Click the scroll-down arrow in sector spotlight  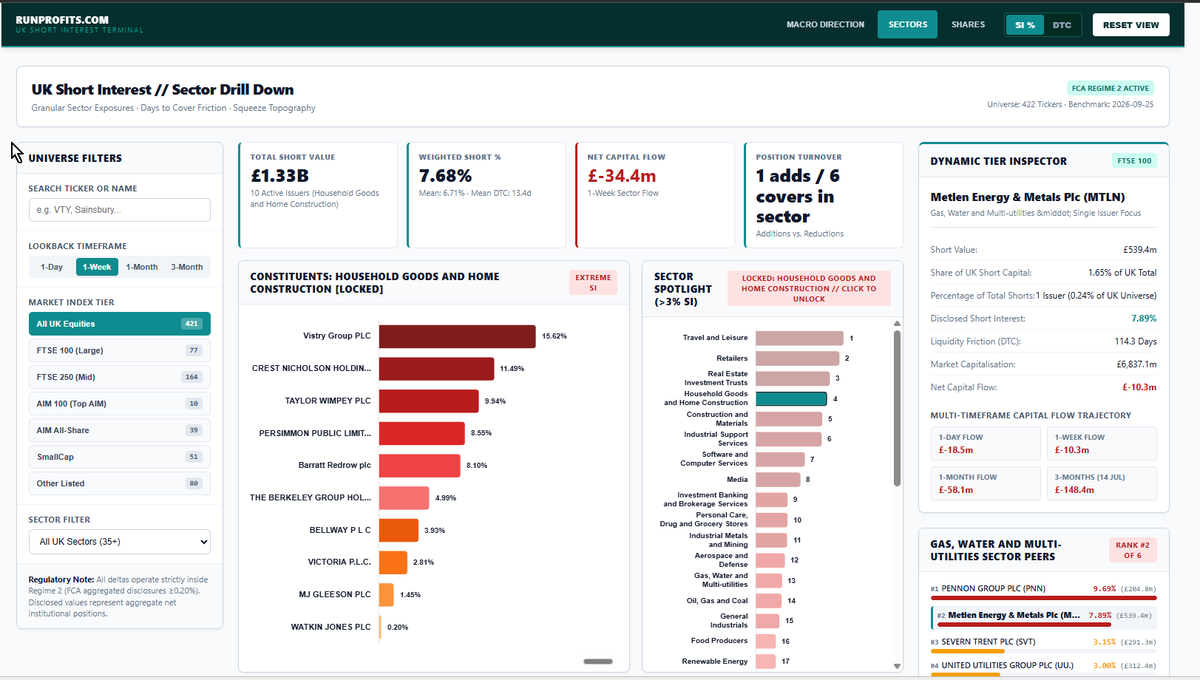[x=897, y=666]
